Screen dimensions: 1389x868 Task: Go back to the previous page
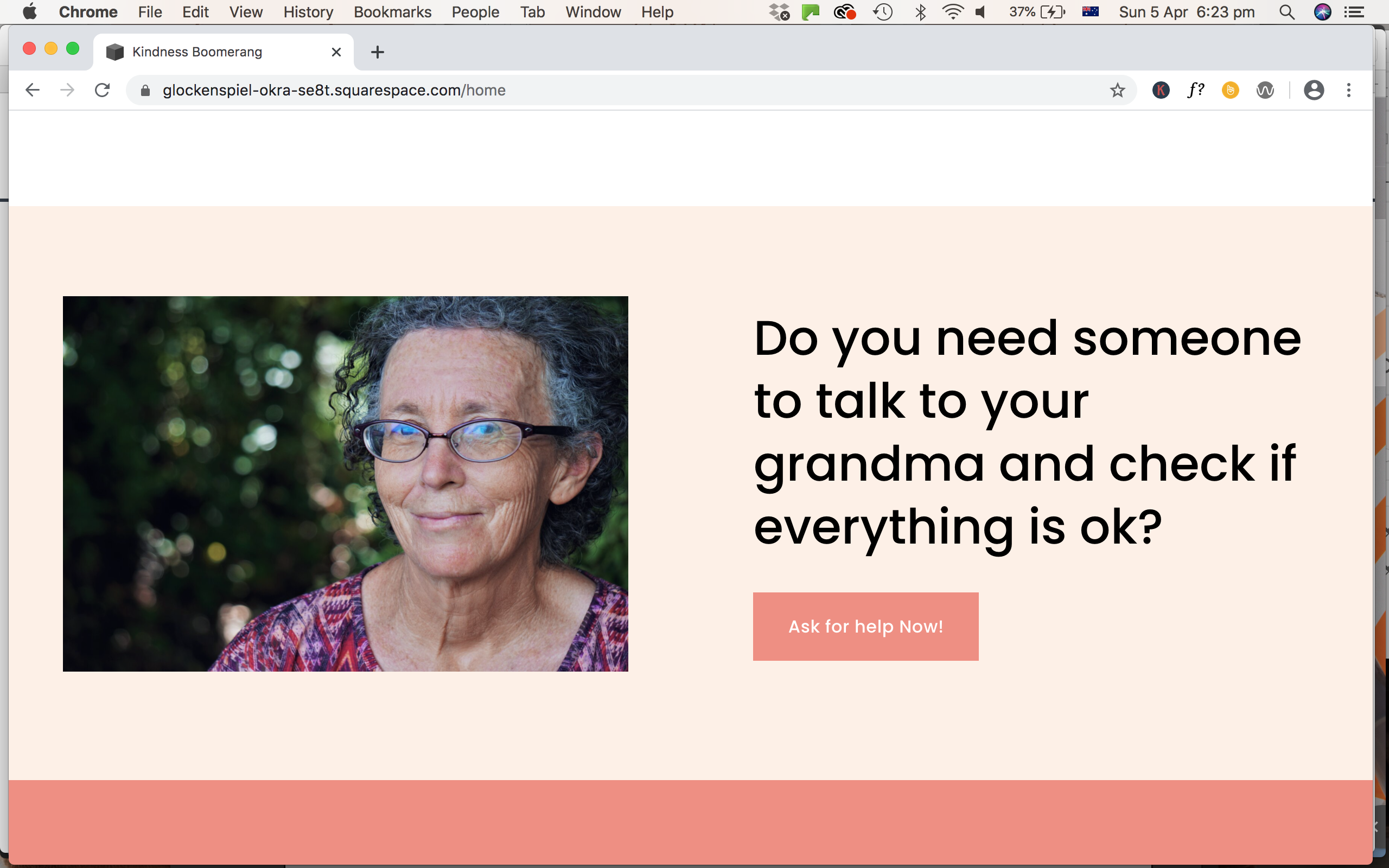pyautogui.click(x=32, y=90)
